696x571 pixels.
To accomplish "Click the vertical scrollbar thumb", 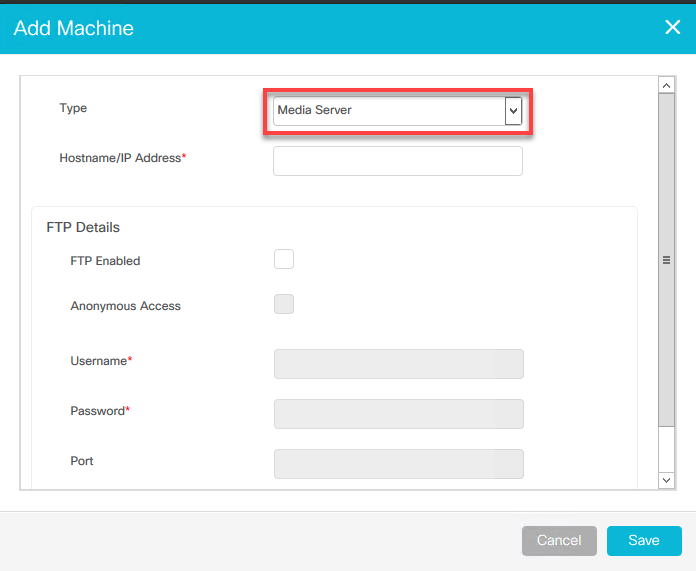I will pyautogui.click(x=666, y=260).
